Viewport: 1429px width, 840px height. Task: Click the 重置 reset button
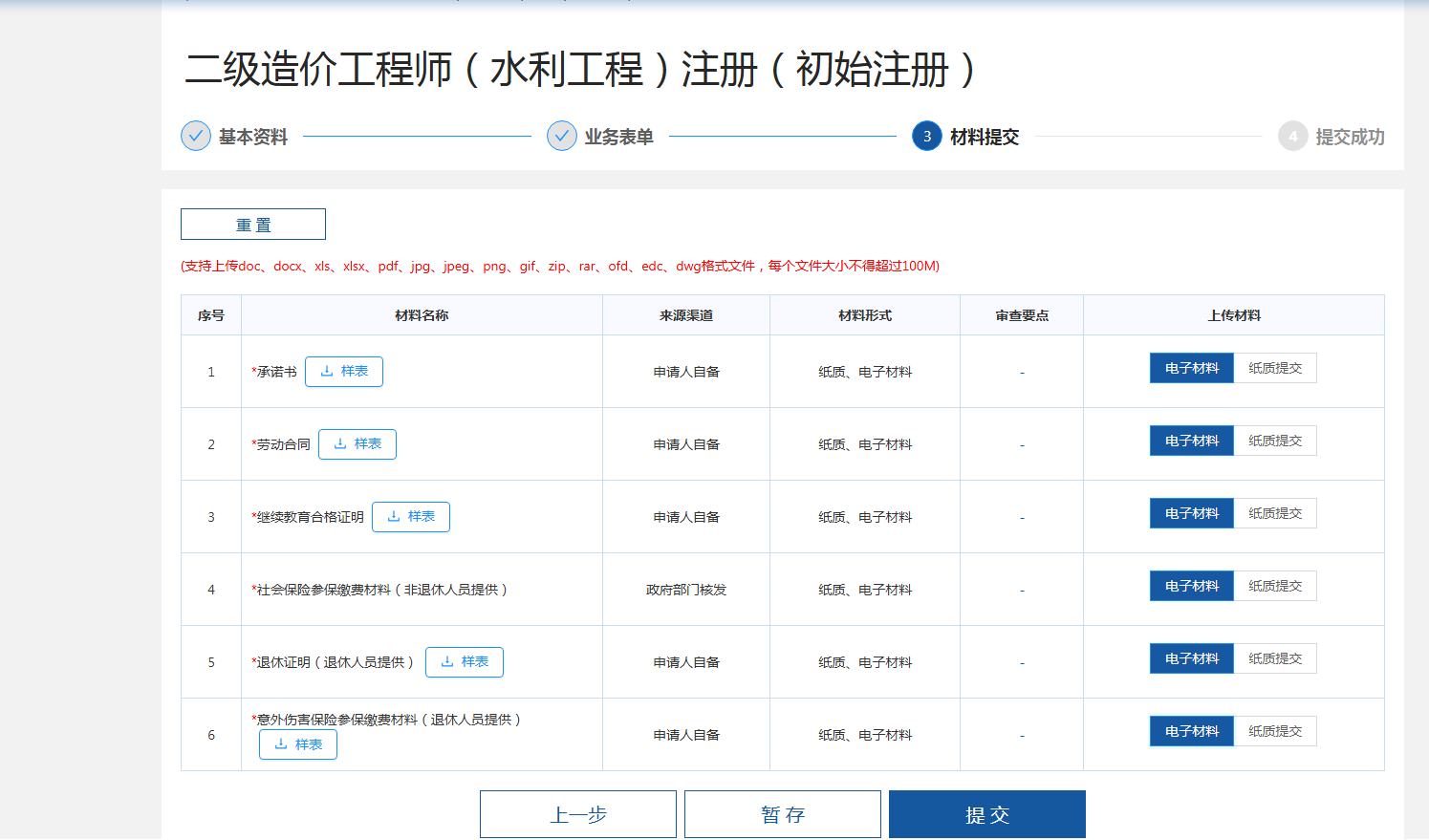[x=253, y=225]
